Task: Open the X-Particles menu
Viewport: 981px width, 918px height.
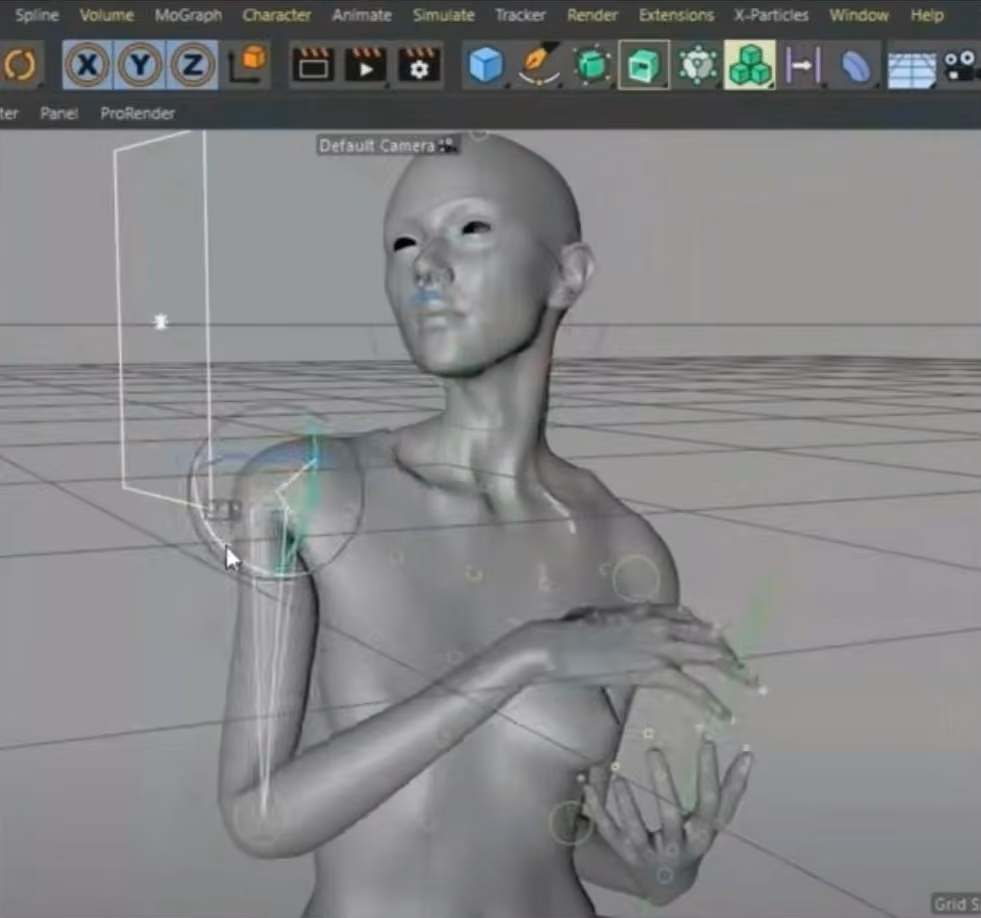Action: coord(771,15)
